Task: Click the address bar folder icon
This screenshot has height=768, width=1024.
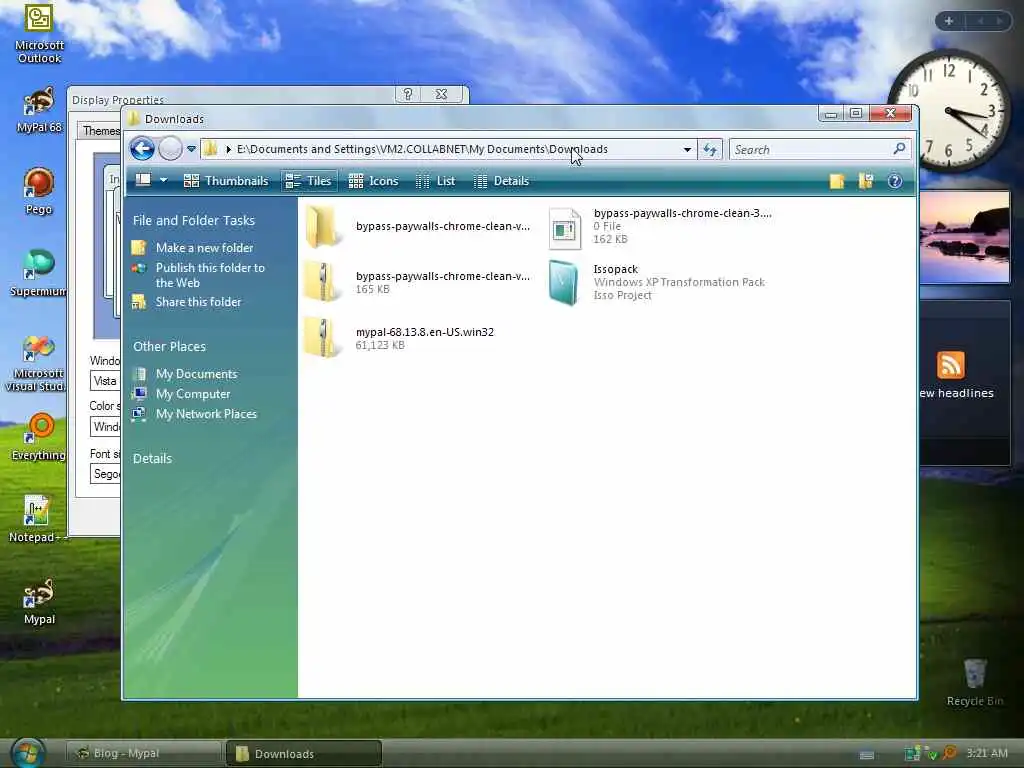Action: point(210,149)
